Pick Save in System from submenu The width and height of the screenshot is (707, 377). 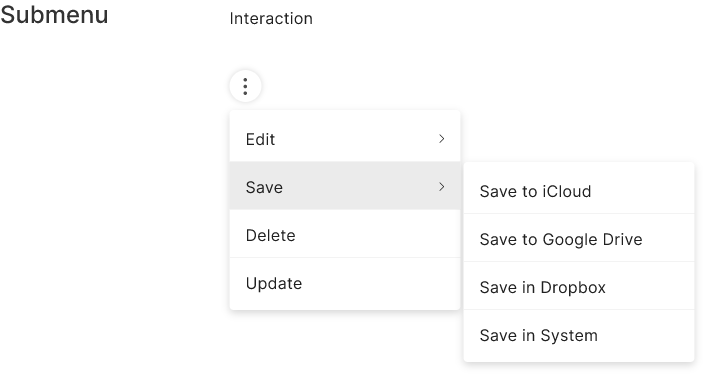[x=579, y=334]
